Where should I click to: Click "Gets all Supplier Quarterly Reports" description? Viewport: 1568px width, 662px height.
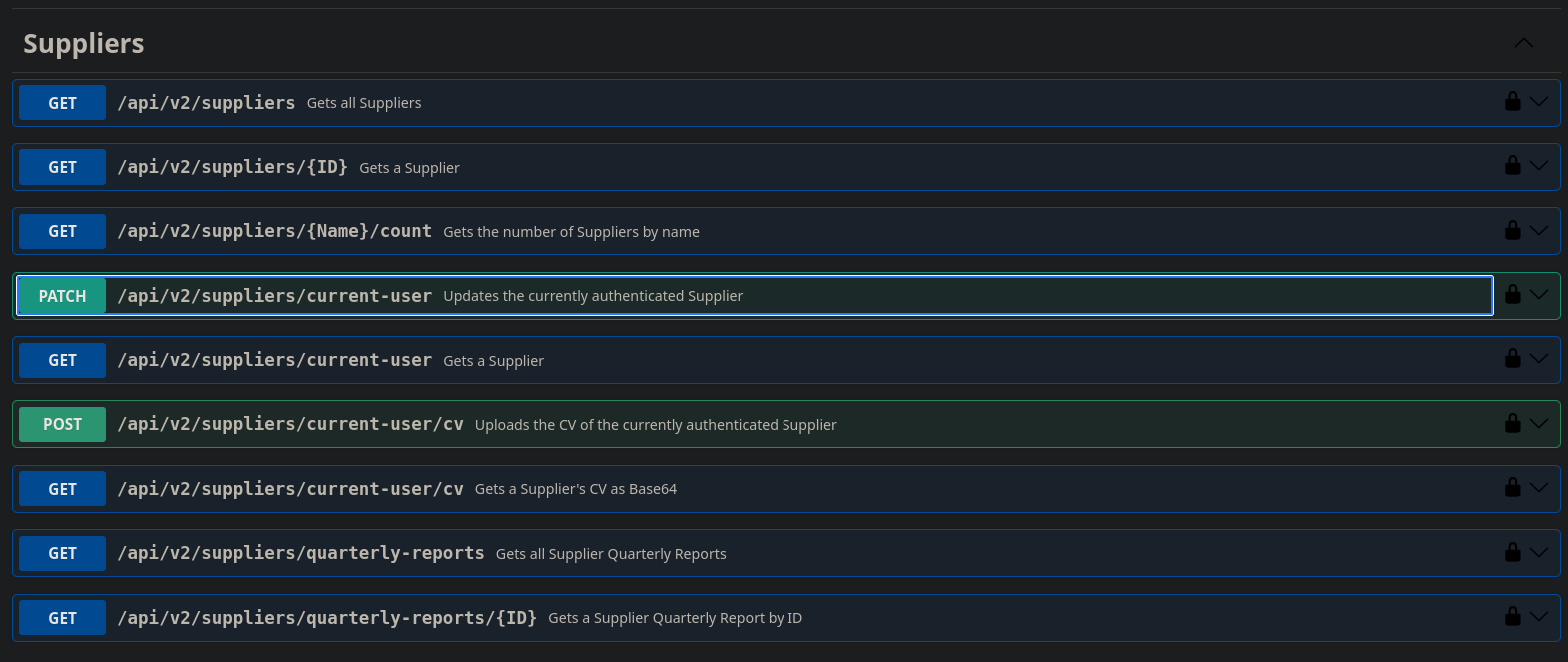611,554
